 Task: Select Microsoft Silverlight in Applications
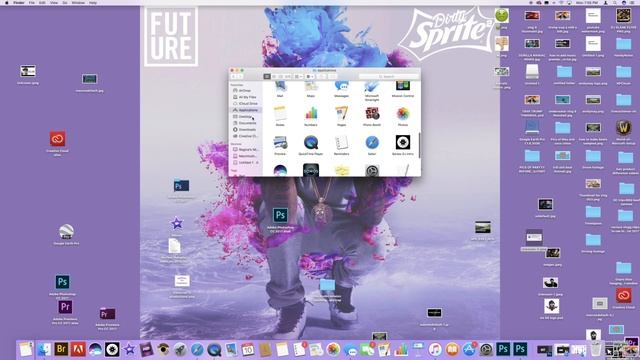[x=372, y=87]
